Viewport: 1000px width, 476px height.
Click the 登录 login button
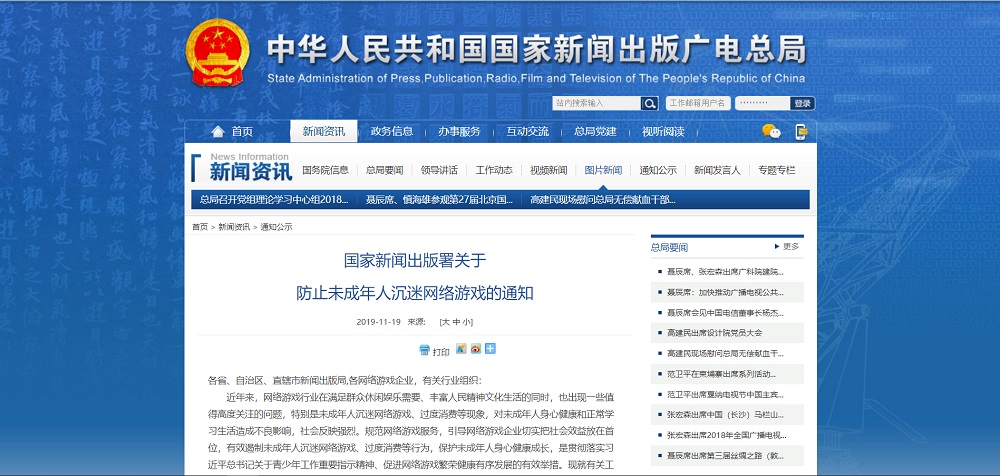[x=802, y=103]
